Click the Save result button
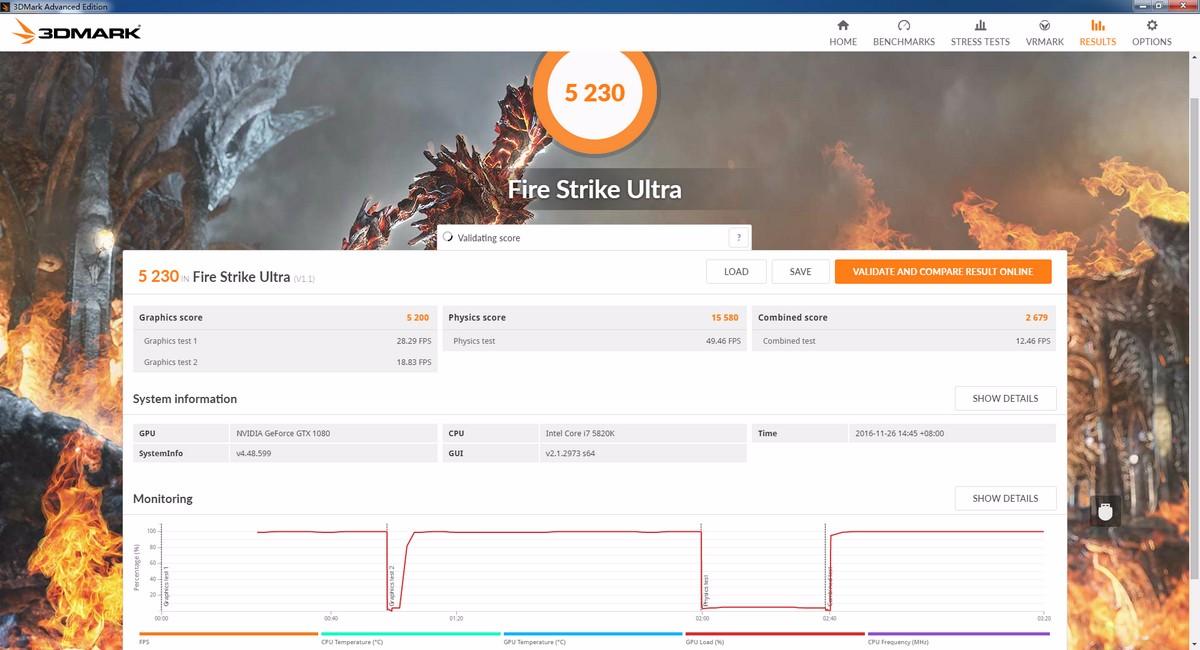The height and width of the screenshot is (650, 1200). (x=800, y=272)
